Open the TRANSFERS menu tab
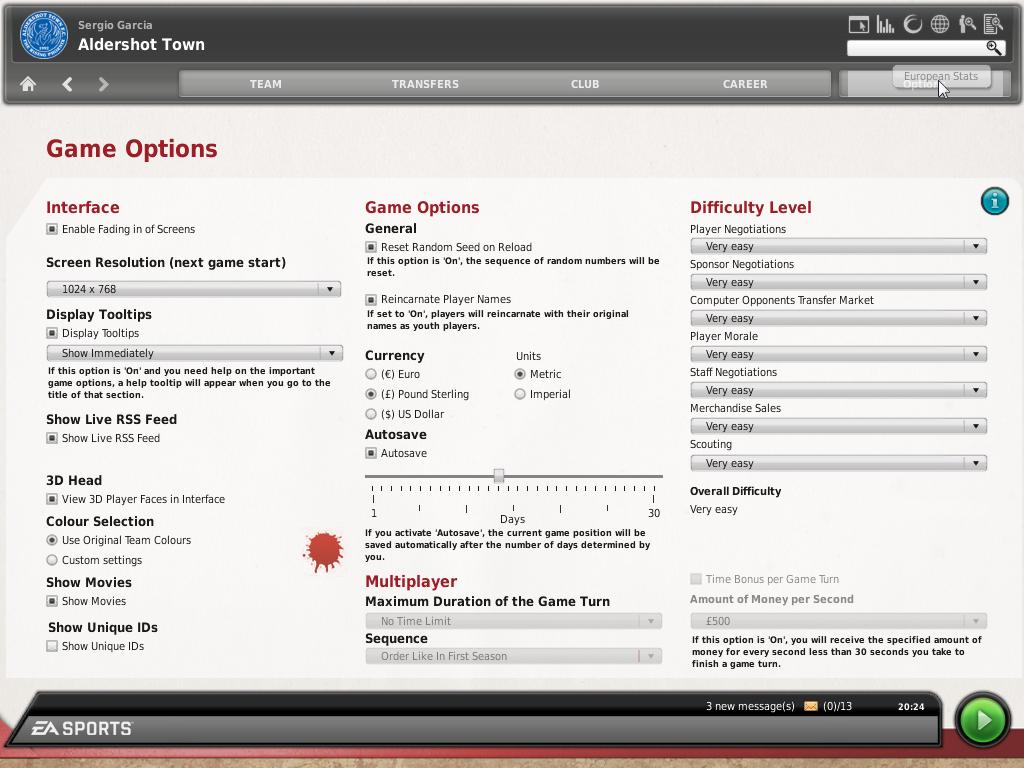 pyautogui.click(x=425, y=84)
